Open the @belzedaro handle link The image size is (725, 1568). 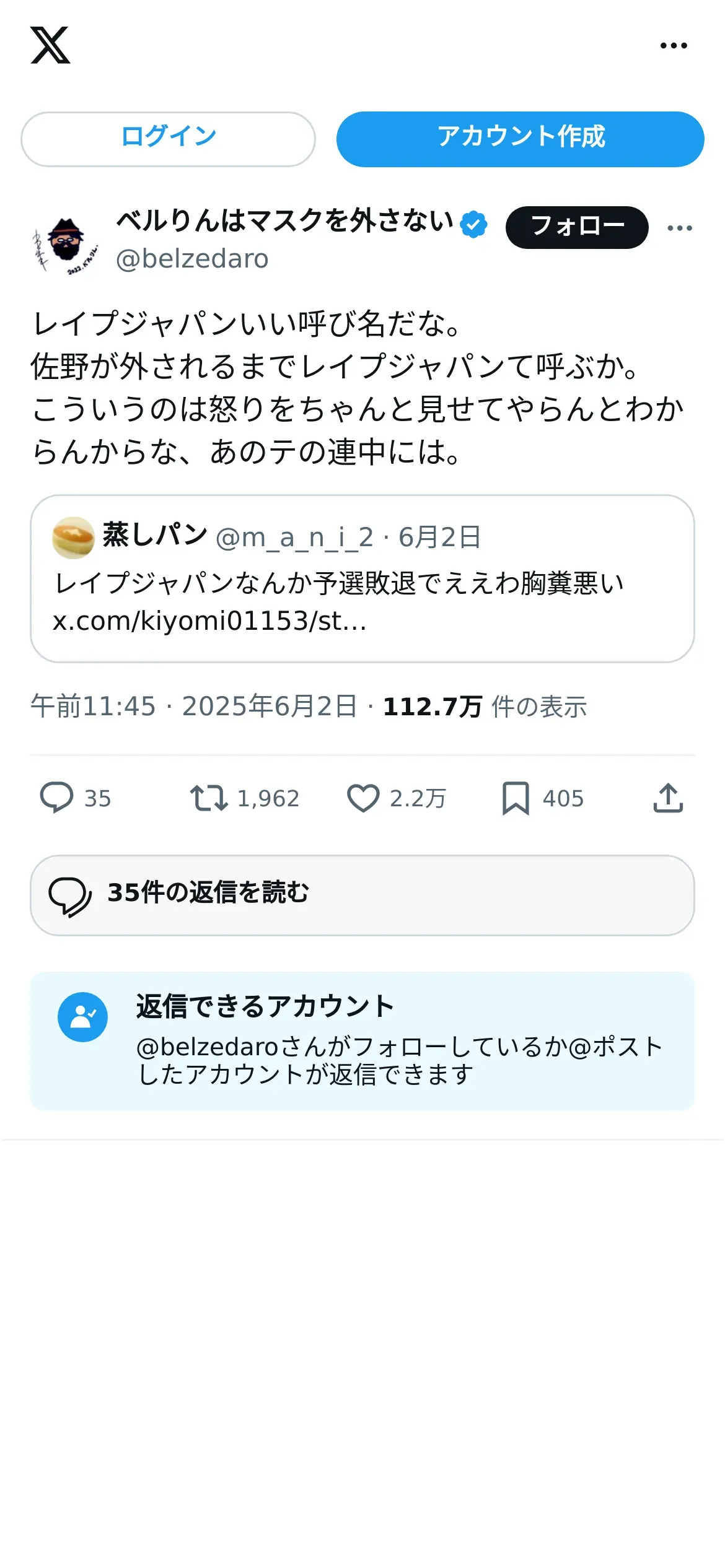pos(192,259)
